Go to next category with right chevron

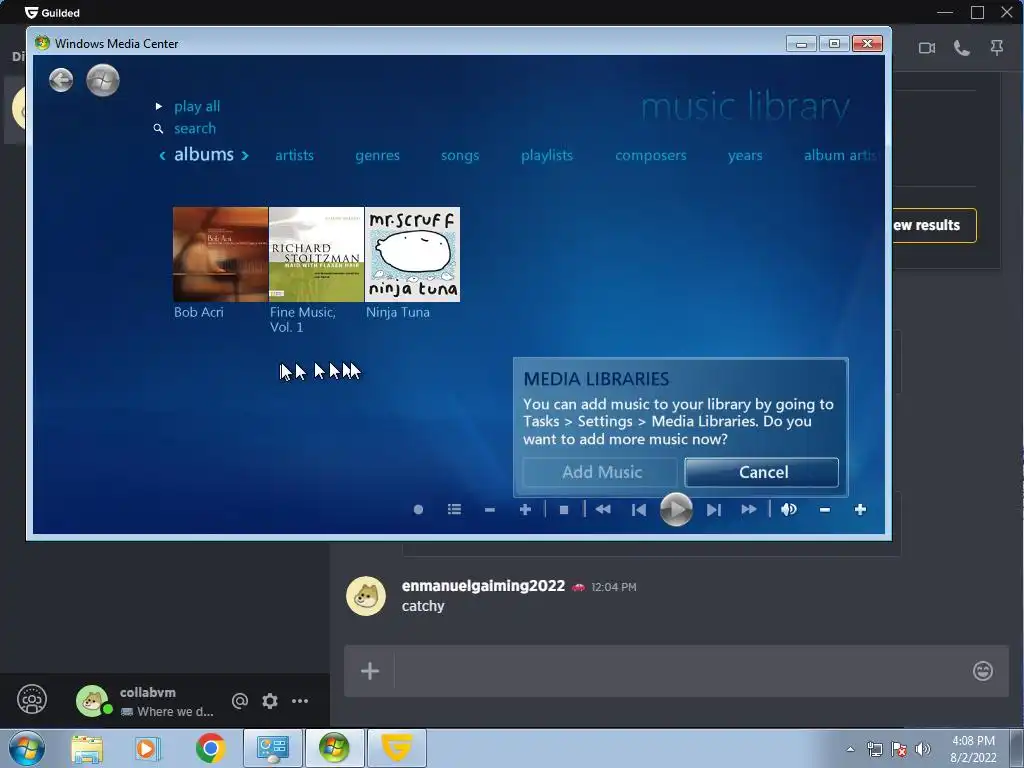coord(245,155)
